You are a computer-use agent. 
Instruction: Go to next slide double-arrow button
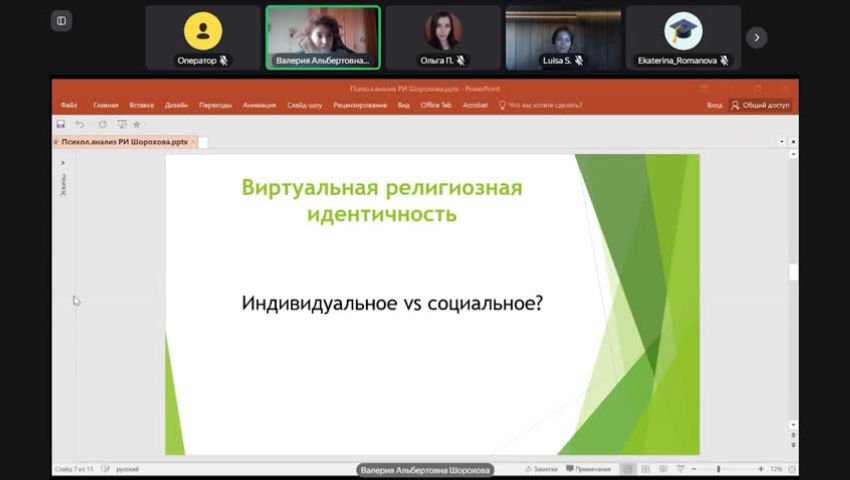point(793,445)
